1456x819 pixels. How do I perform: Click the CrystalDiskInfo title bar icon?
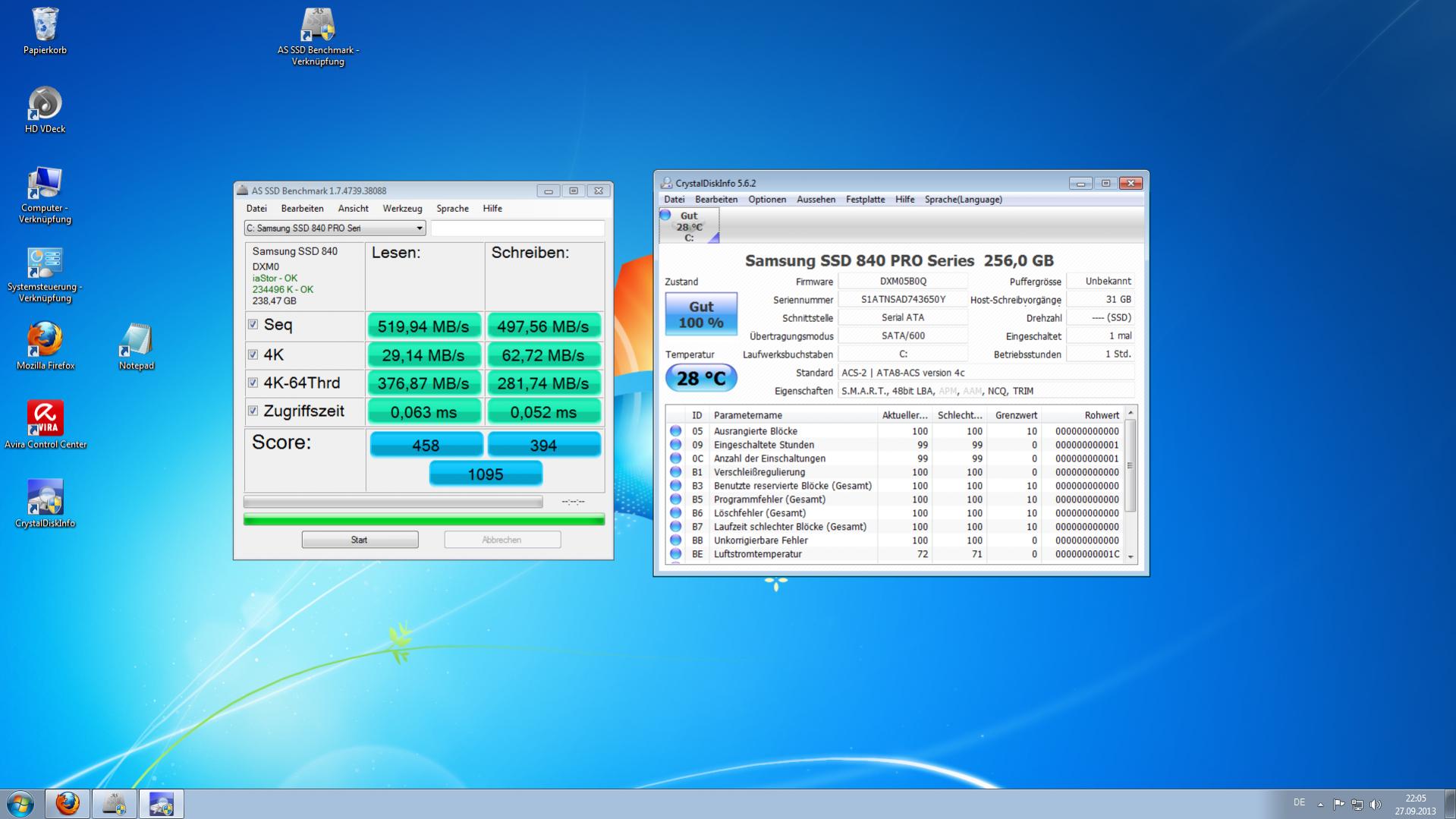(666, 183)
